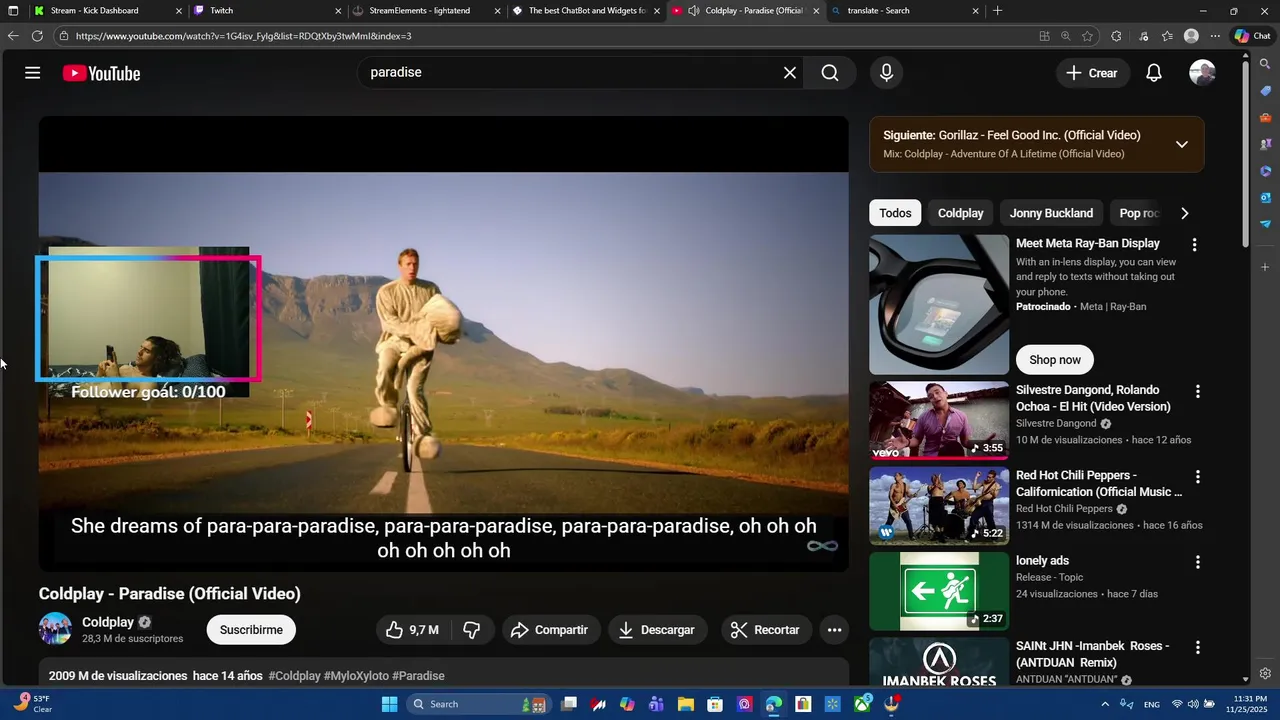This screenshot has height=720, width=1280.
Task: Dislike the video with thumbs down
Action: tap(472, 630)
